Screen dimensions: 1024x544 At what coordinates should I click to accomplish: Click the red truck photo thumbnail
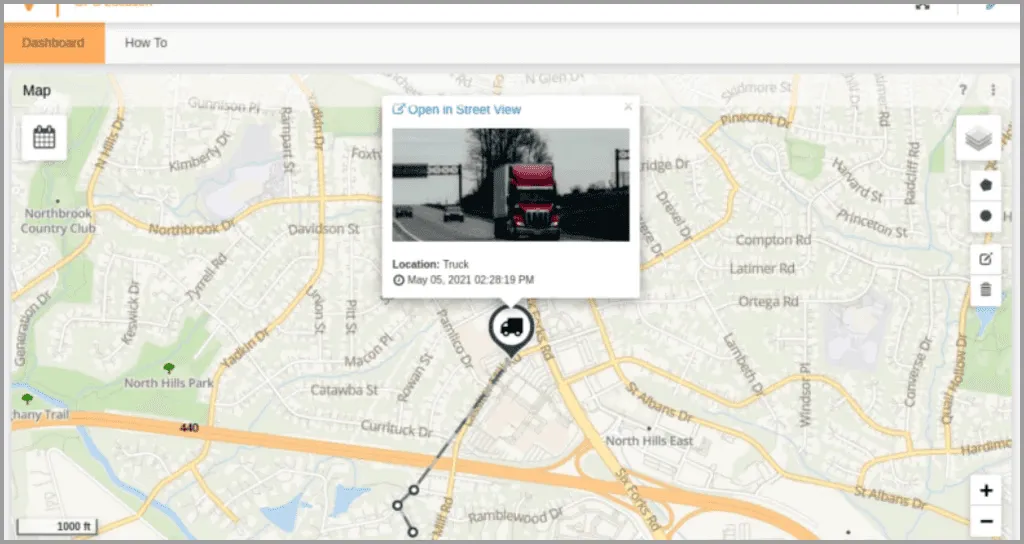coord(511,184)
